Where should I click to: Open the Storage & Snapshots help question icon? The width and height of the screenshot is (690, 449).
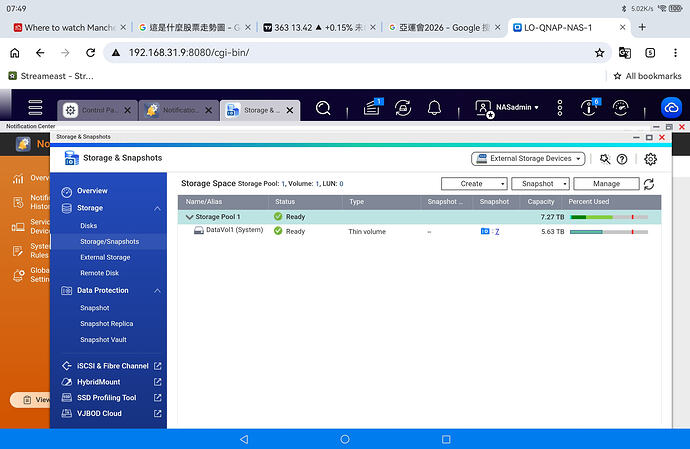tap(622, 159)
